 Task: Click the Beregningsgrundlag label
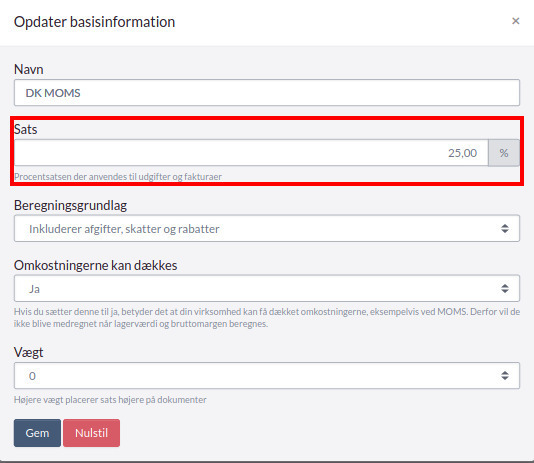(70, 206)
